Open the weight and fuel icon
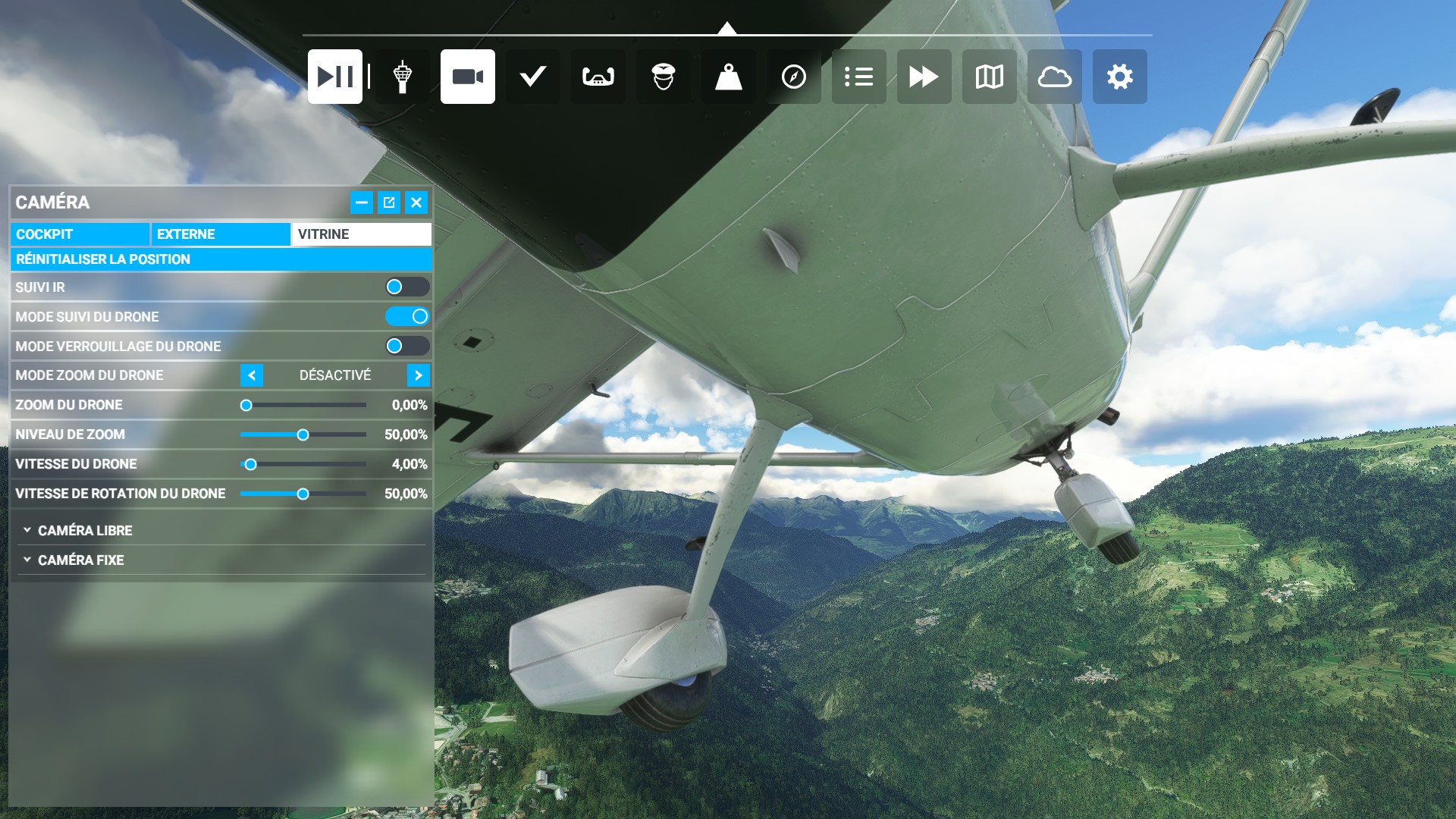 pyautogui.click(x=728, y=77)
